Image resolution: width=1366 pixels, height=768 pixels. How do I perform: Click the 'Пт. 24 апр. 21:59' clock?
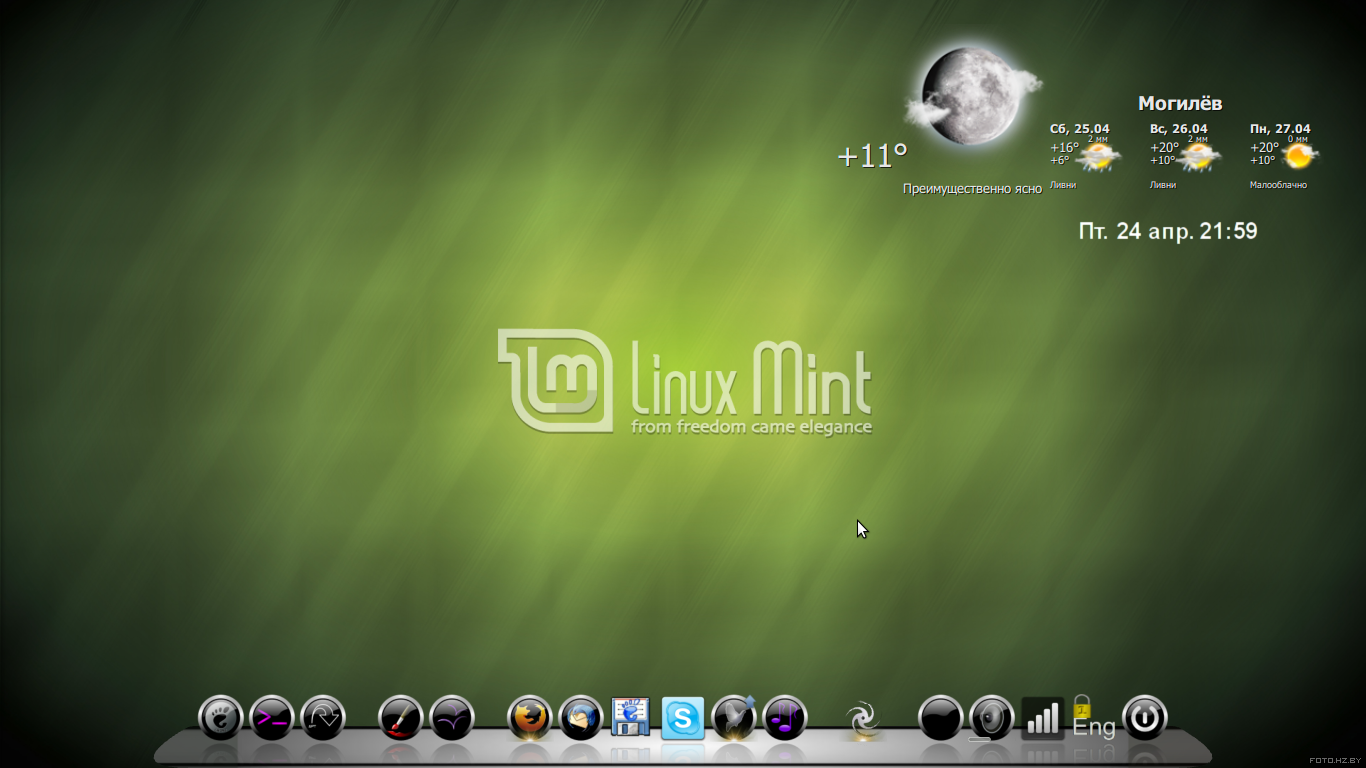point(1168,231)
